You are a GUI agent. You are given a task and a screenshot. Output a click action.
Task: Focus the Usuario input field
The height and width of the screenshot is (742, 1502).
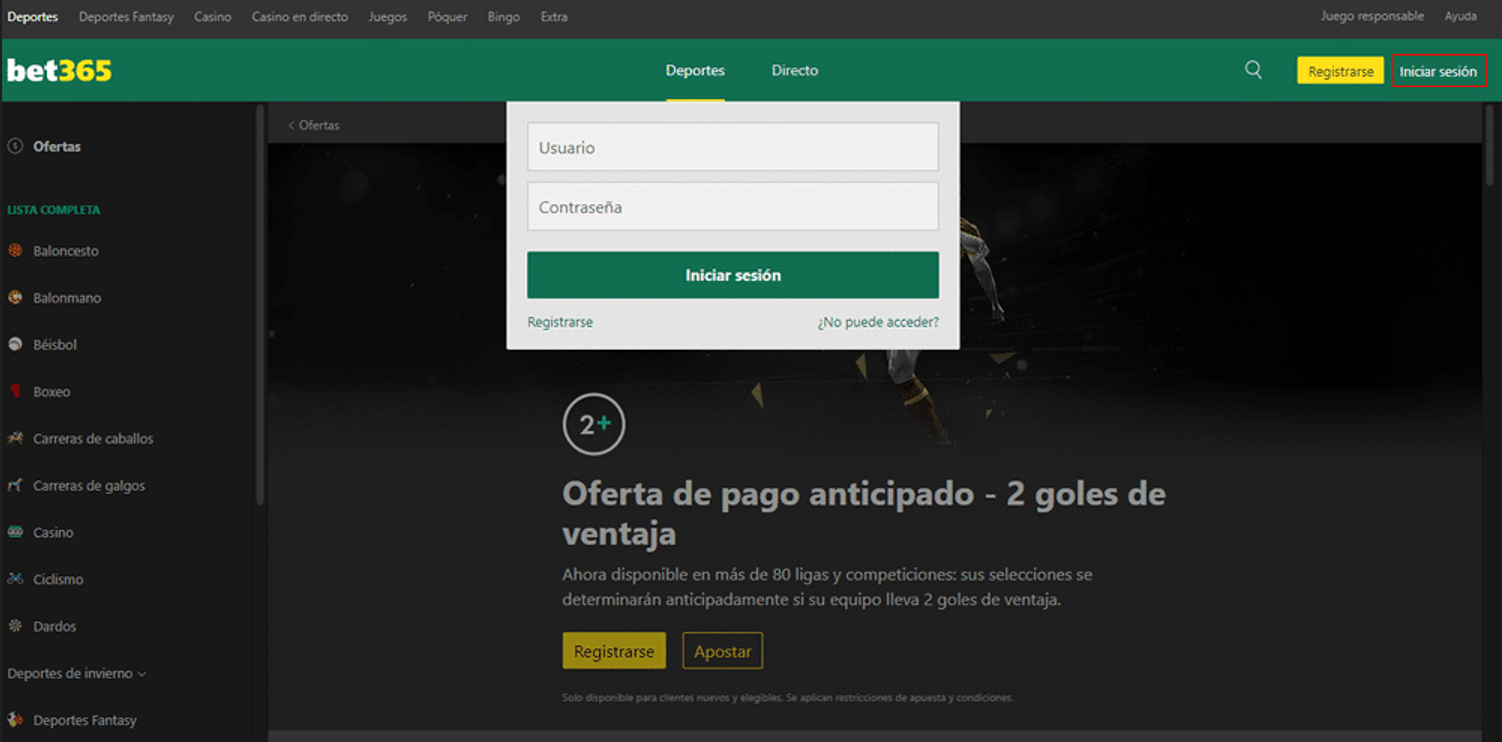[x=733, y=147]
